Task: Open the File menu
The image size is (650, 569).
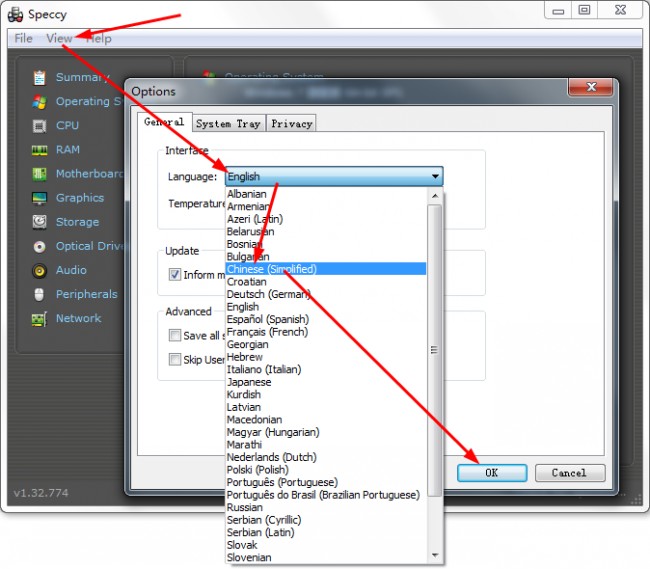Action: (23, 39)
